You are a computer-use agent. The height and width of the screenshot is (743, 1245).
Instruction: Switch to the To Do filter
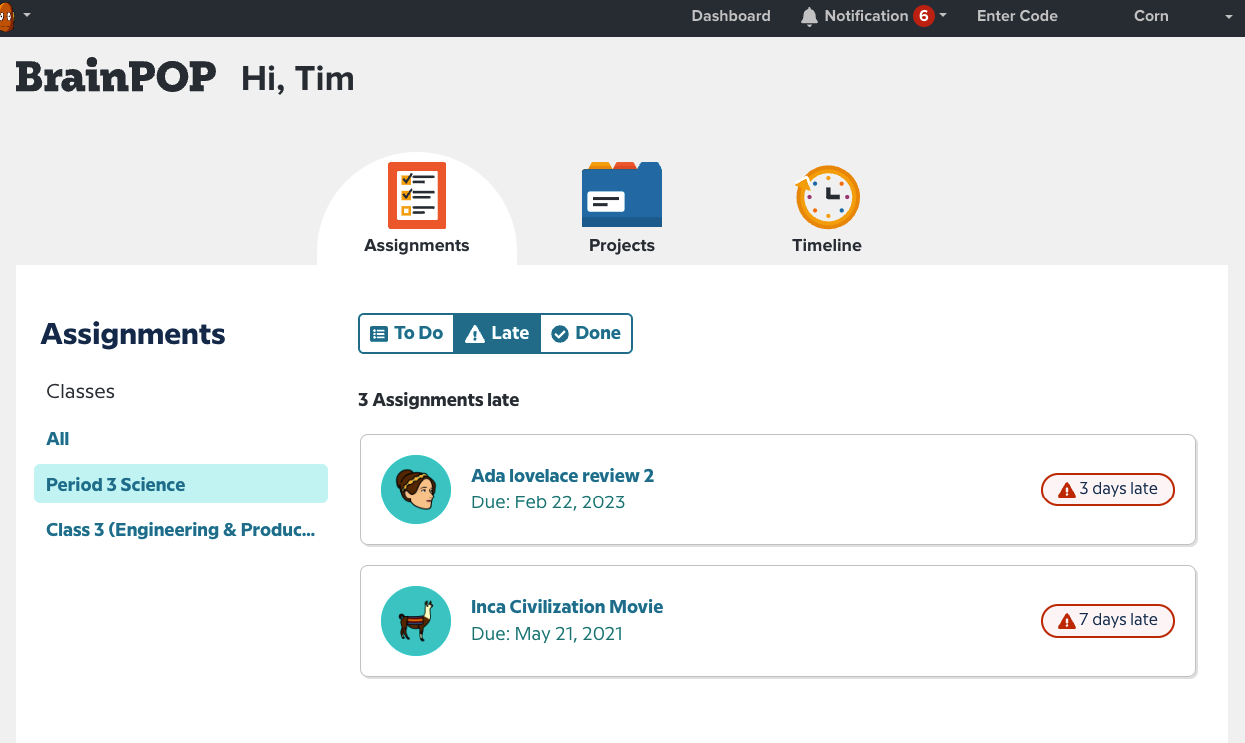[x=407, y=334]
